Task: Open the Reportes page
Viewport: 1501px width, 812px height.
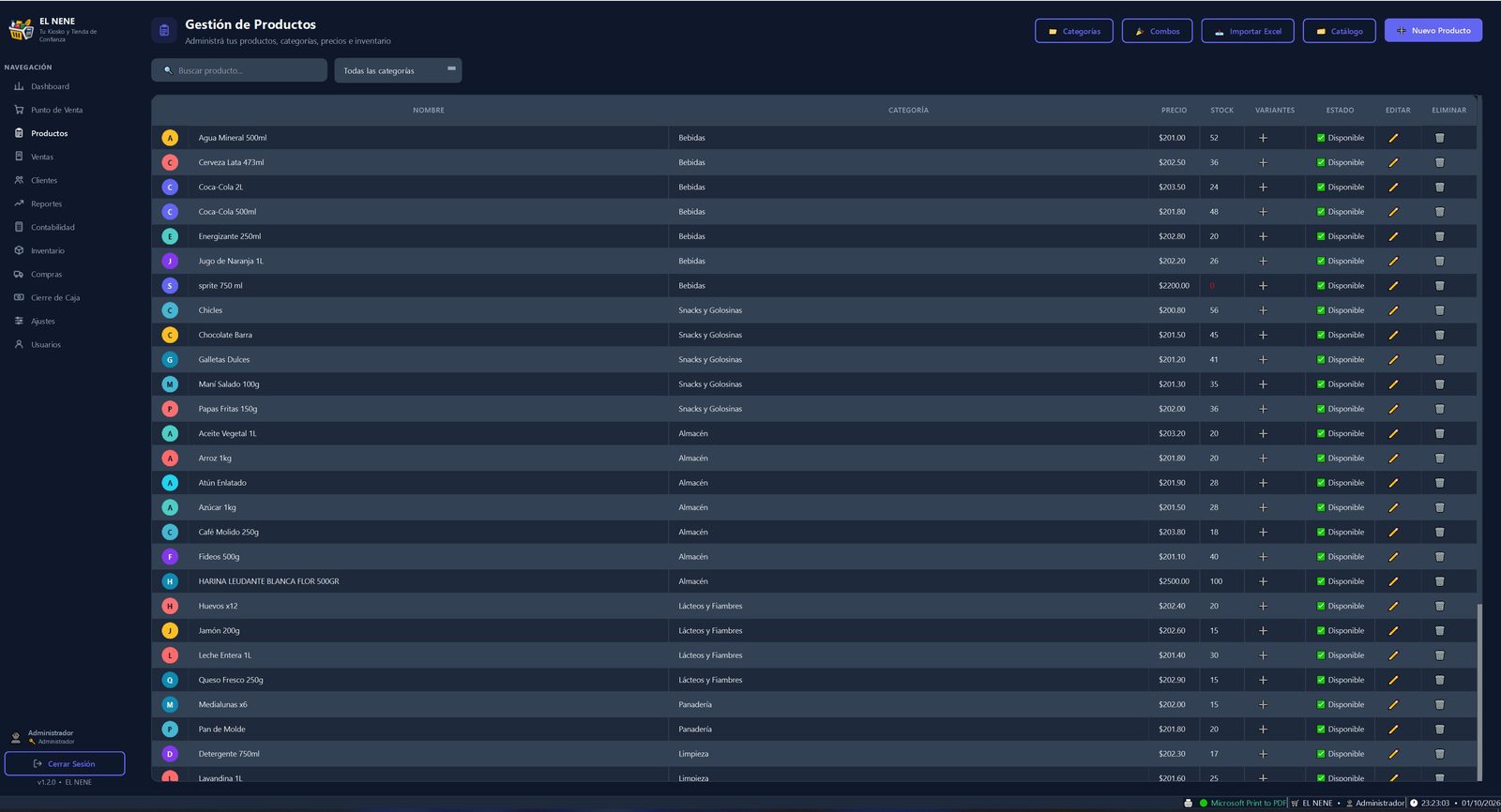Action: tap(46, 203)
